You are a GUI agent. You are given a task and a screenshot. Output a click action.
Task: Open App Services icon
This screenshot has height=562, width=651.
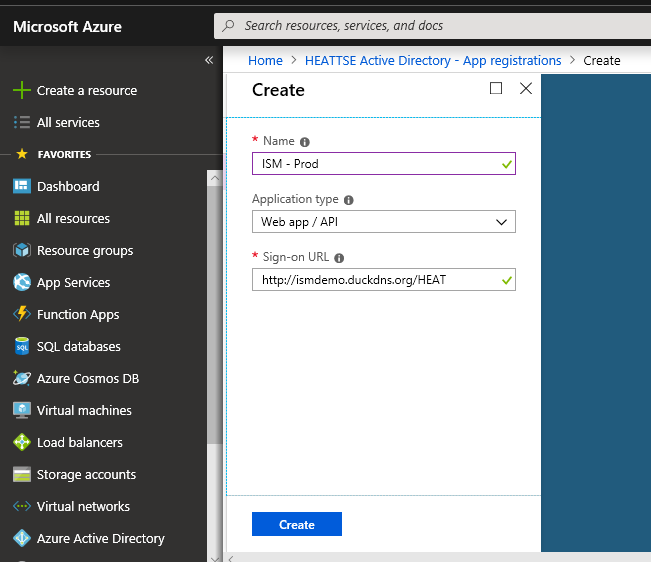pyautogui.click(x=21, y=282)
